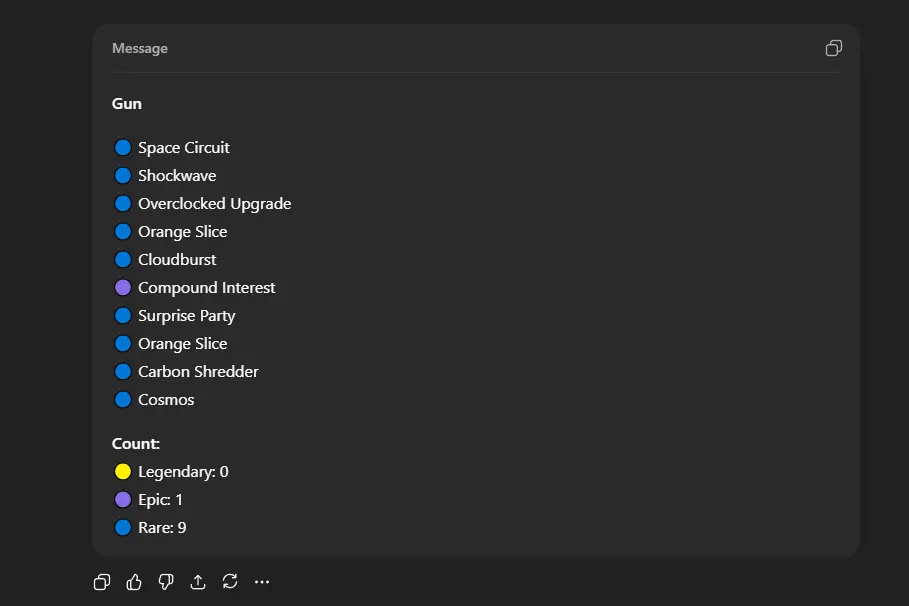The width and height of the screenshot is (909, 606).
Task: Click the Message header label
Action: coord(140,49)
